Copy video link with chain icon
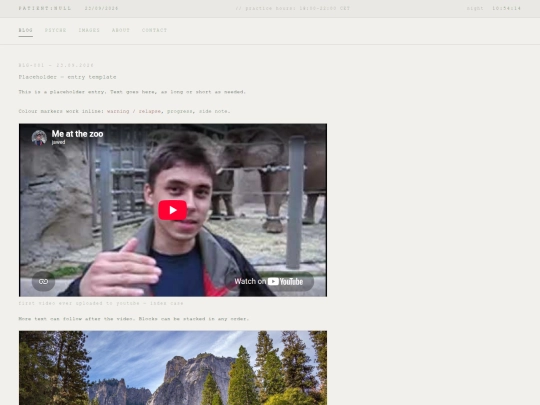 point(43,281)
